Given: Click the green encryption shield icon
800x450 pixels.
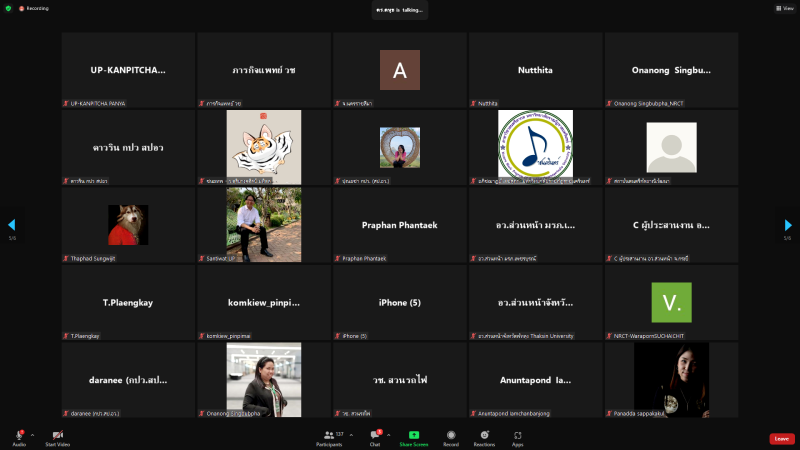Looking at the screenshot, I should 8,8.
